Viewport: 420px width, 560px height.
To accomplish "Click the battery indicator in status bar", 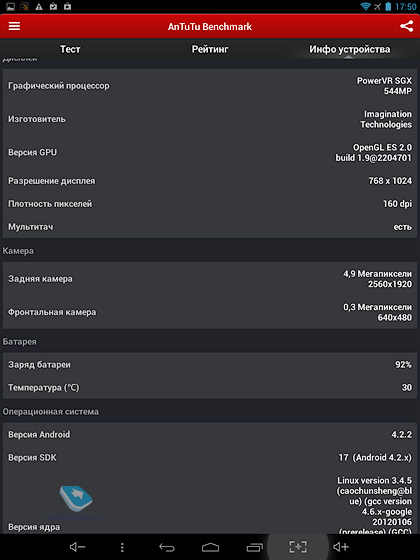I will 388,6.
